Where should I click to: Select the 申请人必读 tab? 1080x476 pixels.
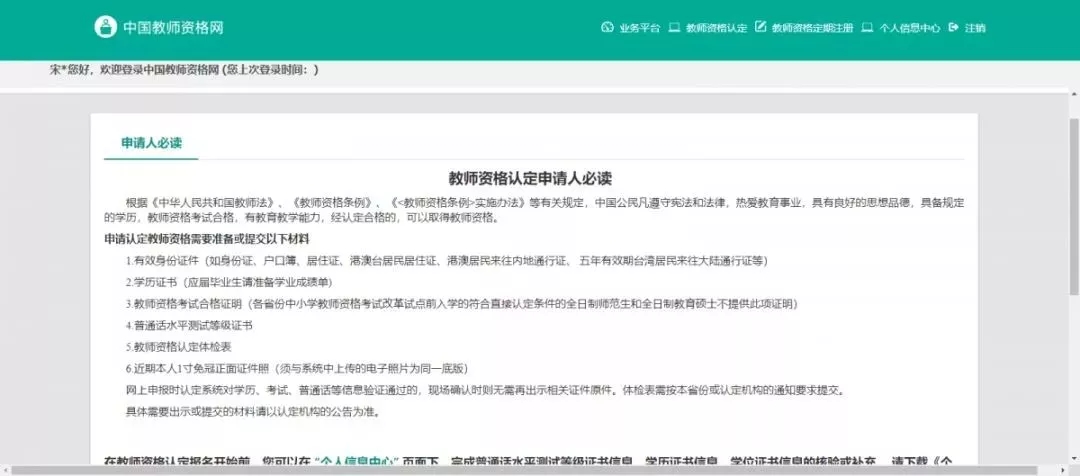(152, 143)
